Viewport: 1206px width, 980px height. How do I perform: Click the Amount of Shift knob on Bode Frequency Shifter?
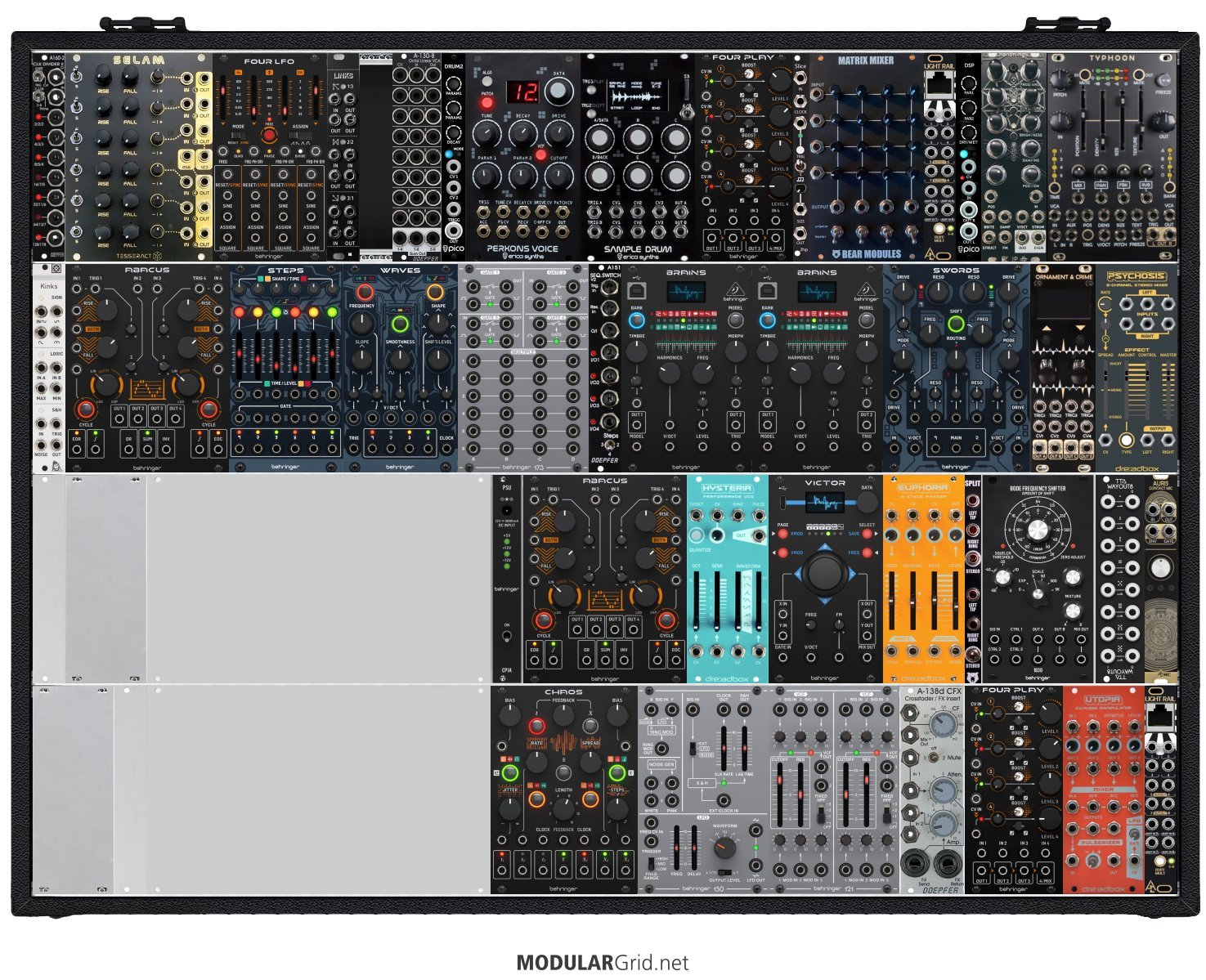pyautogui.click(x=1038, y=530)
